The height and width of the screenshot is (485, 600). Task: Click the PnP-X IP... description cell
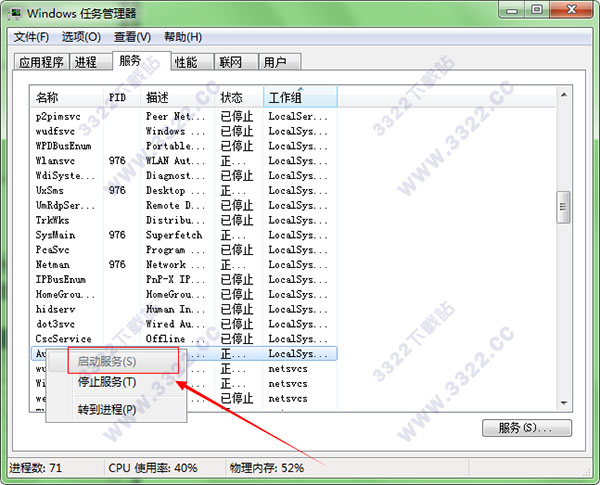(x=175, y=279)
